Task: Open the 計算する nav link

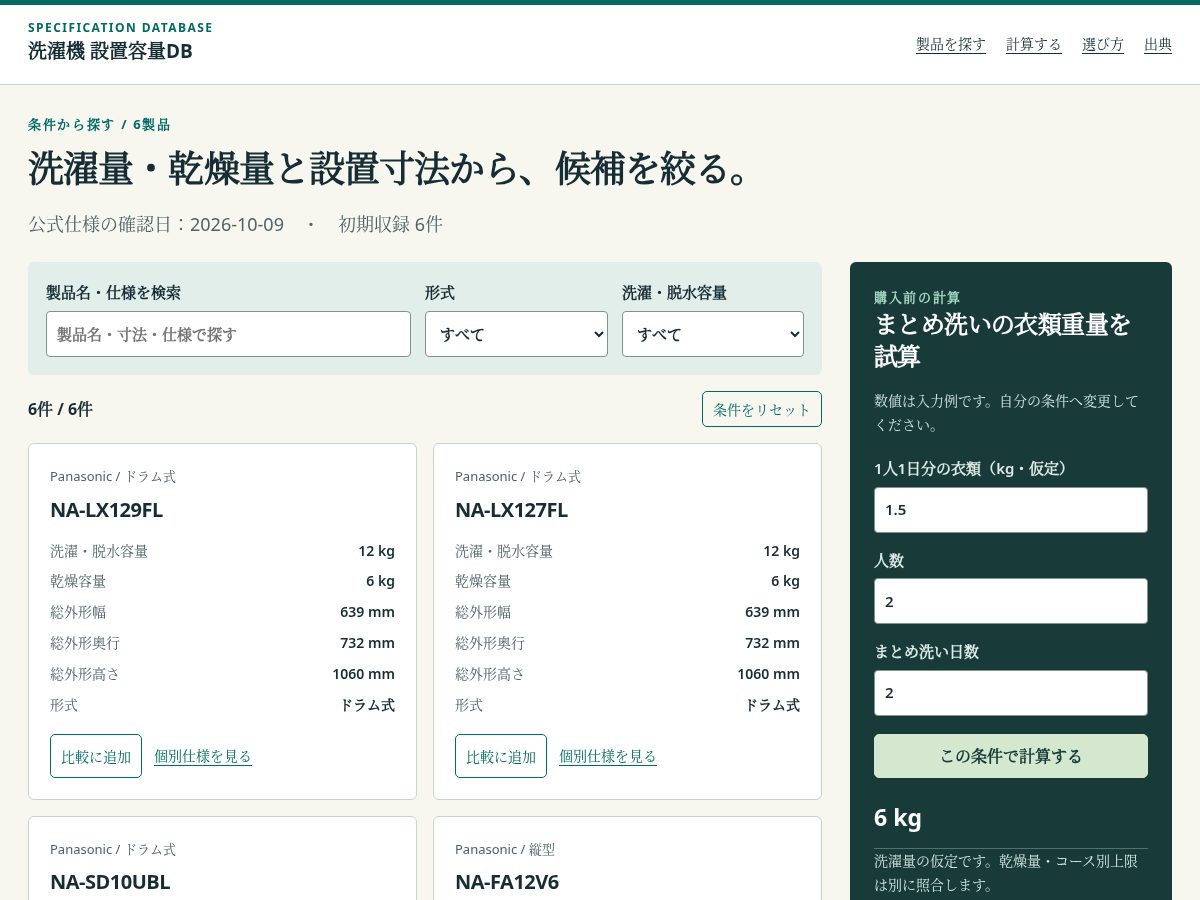Action: [x=1034, y=44]
